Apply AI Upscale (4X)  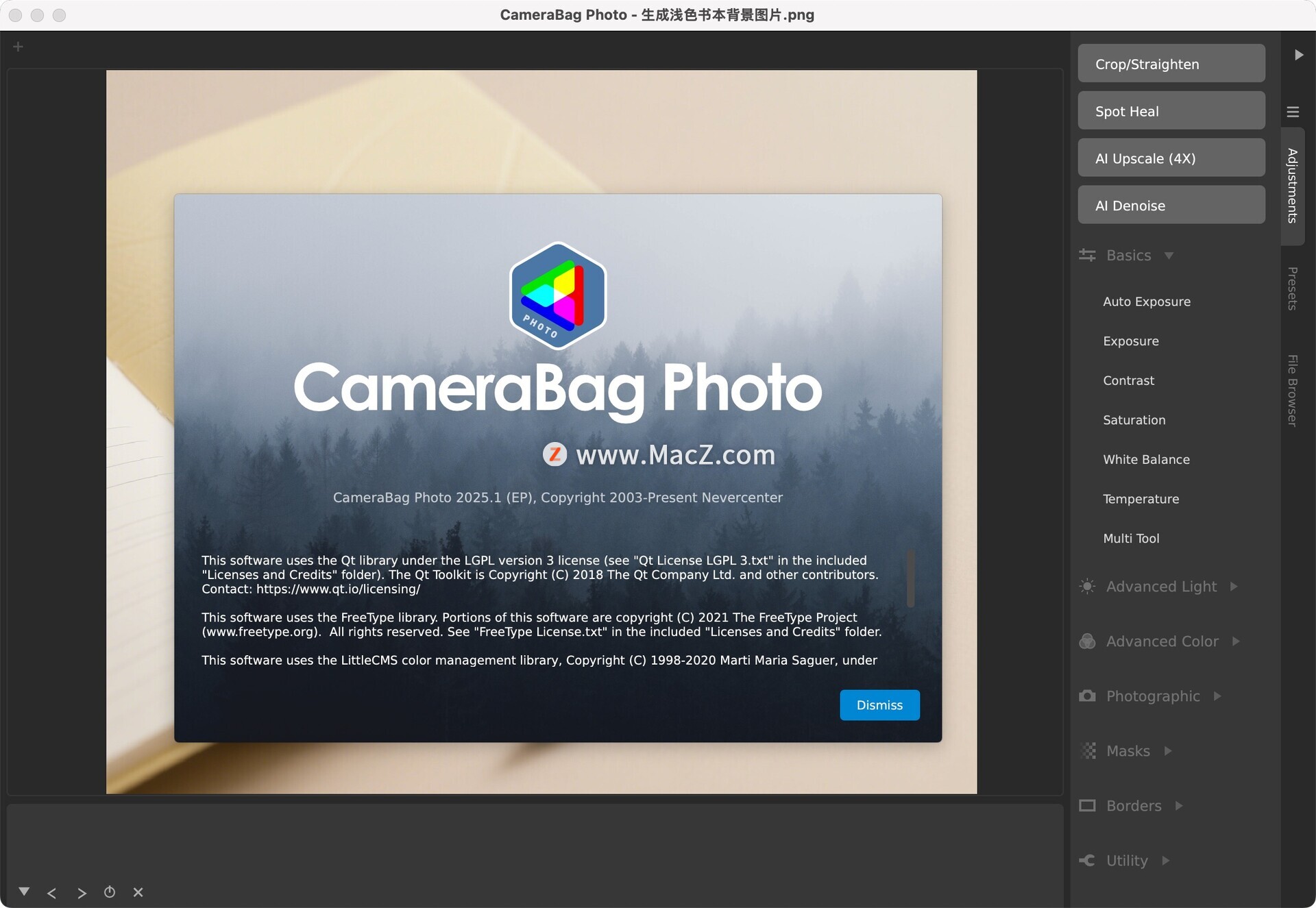tap(1171, 158)
